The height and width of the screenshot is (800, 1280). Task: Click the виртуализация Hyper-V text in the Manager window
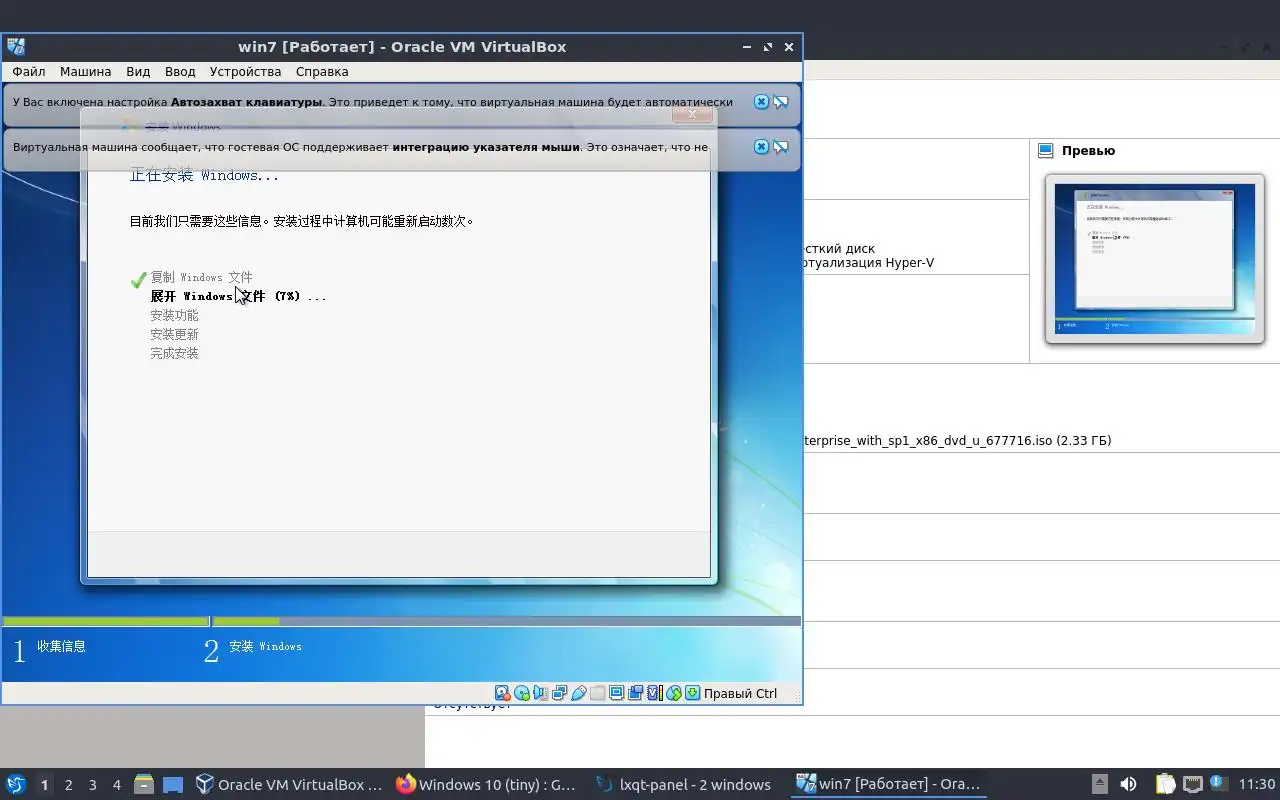868,263
